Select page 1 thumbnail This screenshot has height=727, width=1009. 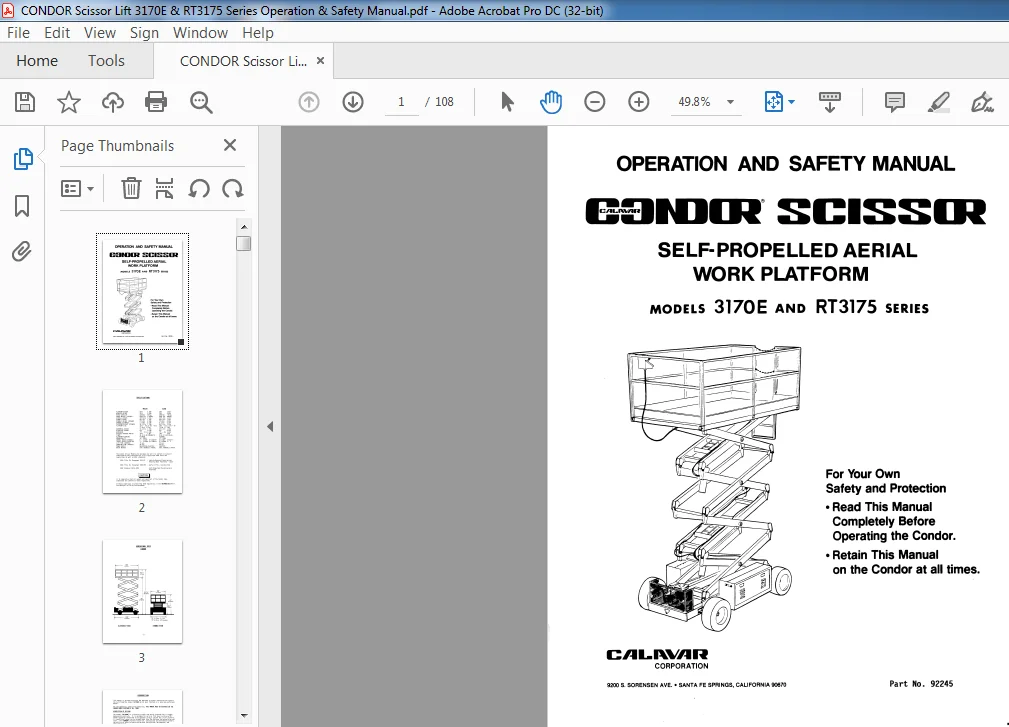tap(142, 291)
